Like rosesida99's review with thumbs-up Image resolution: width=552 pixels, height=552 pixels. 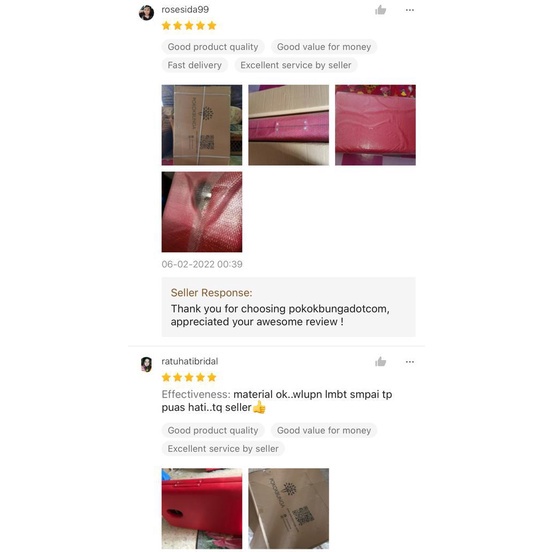[x=380, y=10]
